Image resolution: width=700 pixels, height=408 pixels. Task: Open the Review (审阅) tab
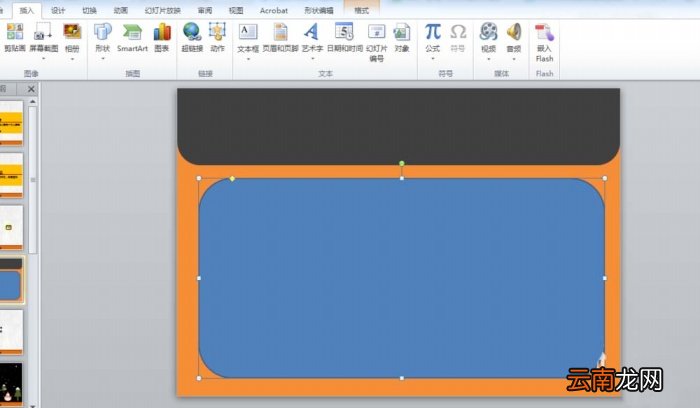(x=205, y=10)
